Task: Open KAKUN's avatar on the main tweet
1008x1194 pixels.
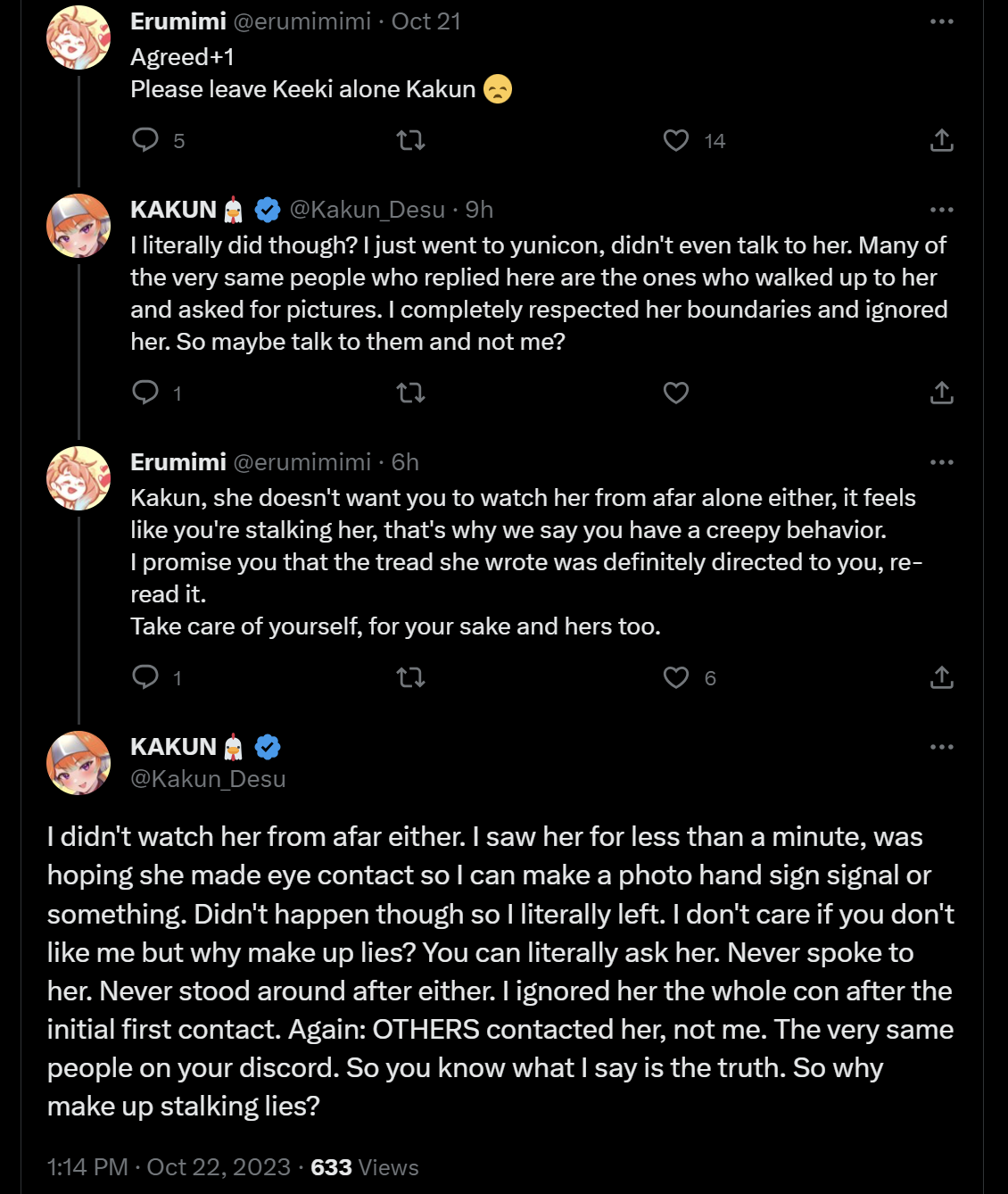Action: 78,763
